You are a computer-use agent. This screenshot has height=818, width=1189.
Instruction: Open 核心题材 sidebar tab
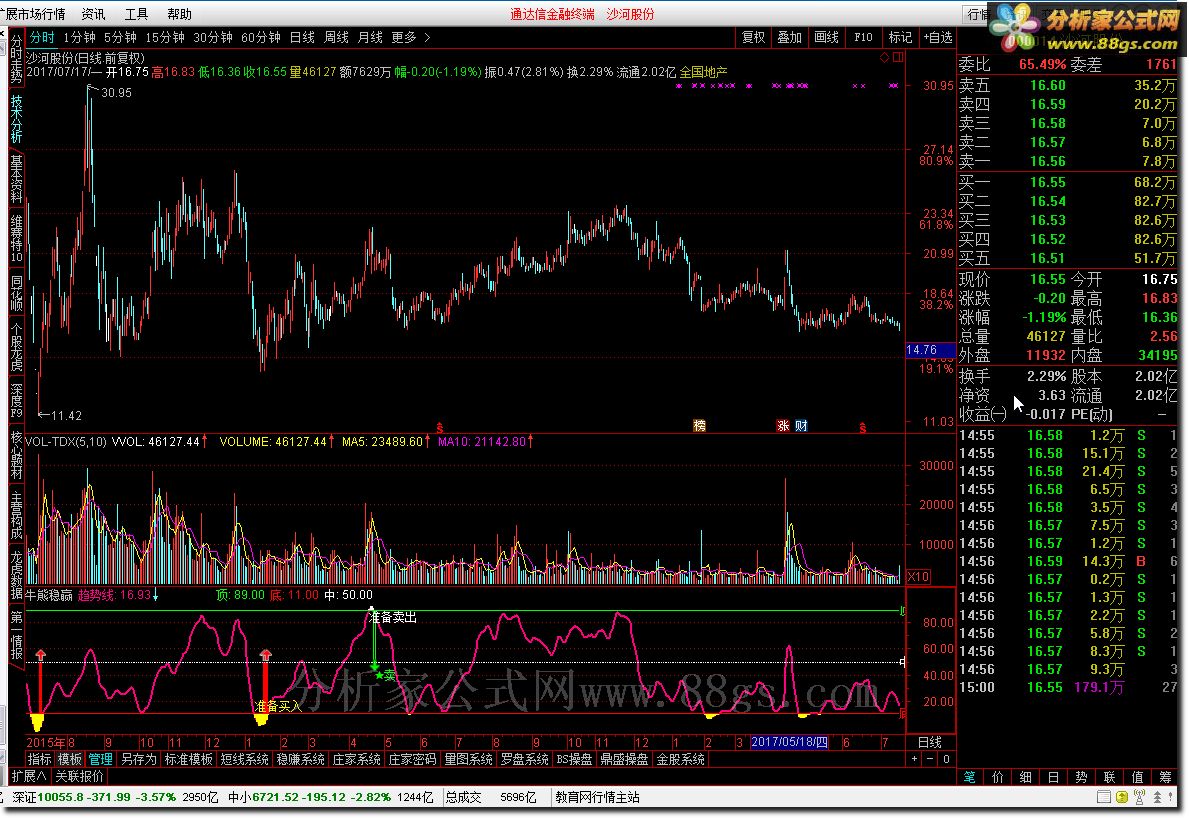(x=17, y=455)
